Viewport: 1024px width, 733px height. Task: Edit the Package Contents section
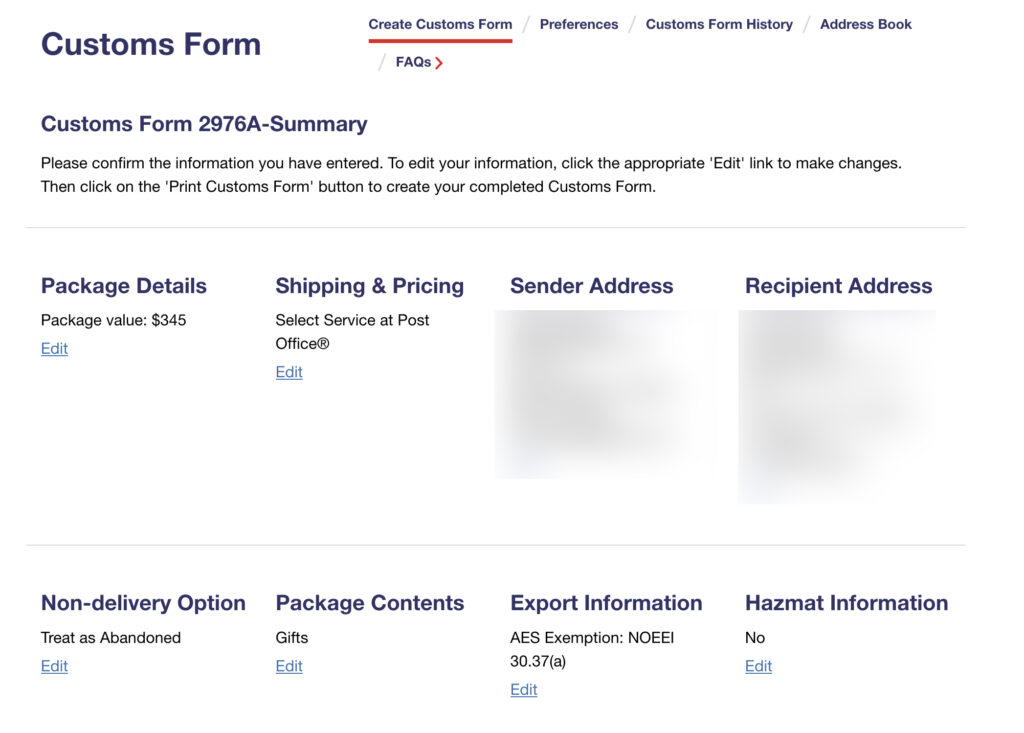click(289, 666)
